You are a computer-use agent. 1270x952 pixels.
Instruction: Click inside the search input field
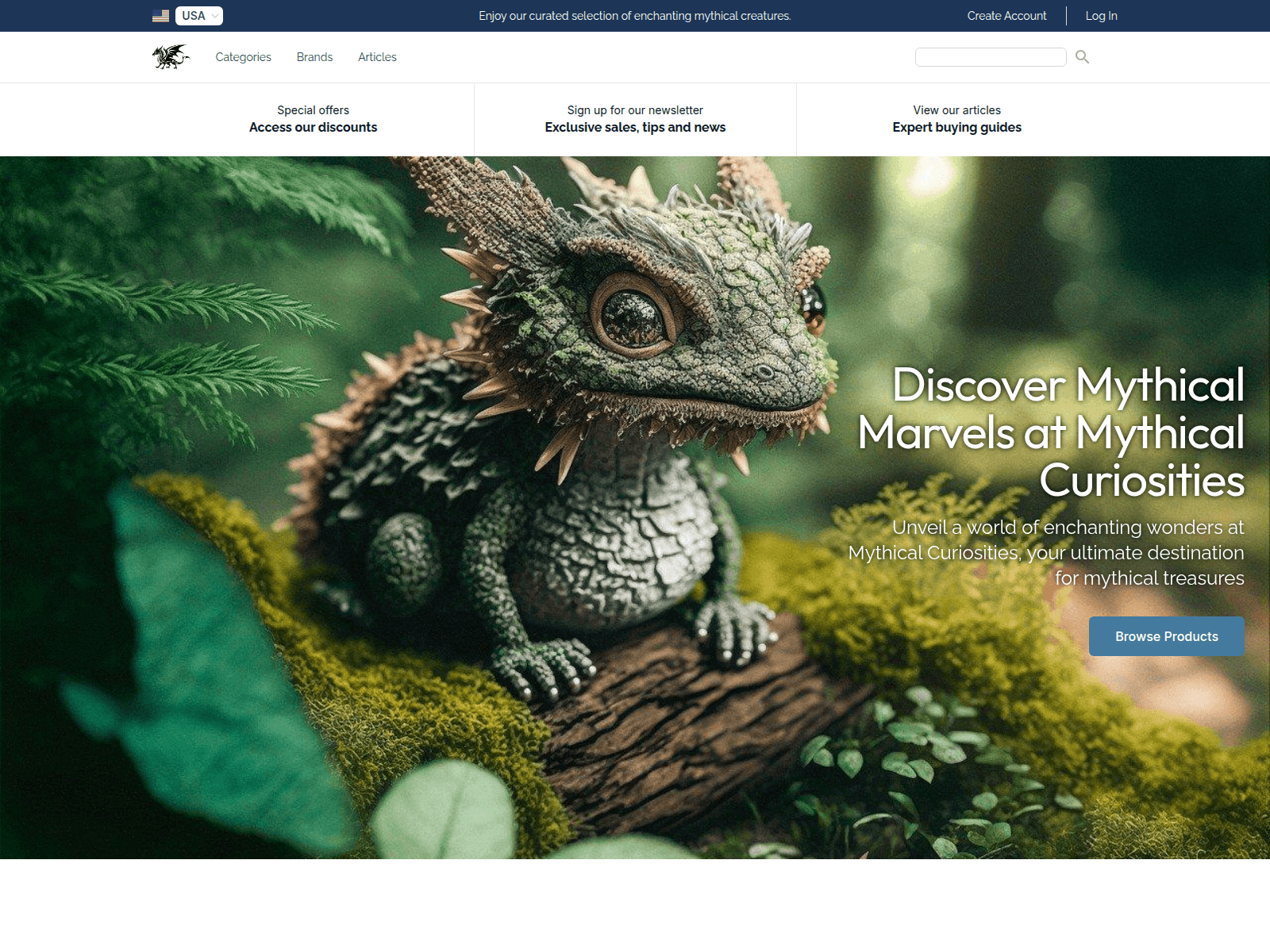click(x=991, y=56)
